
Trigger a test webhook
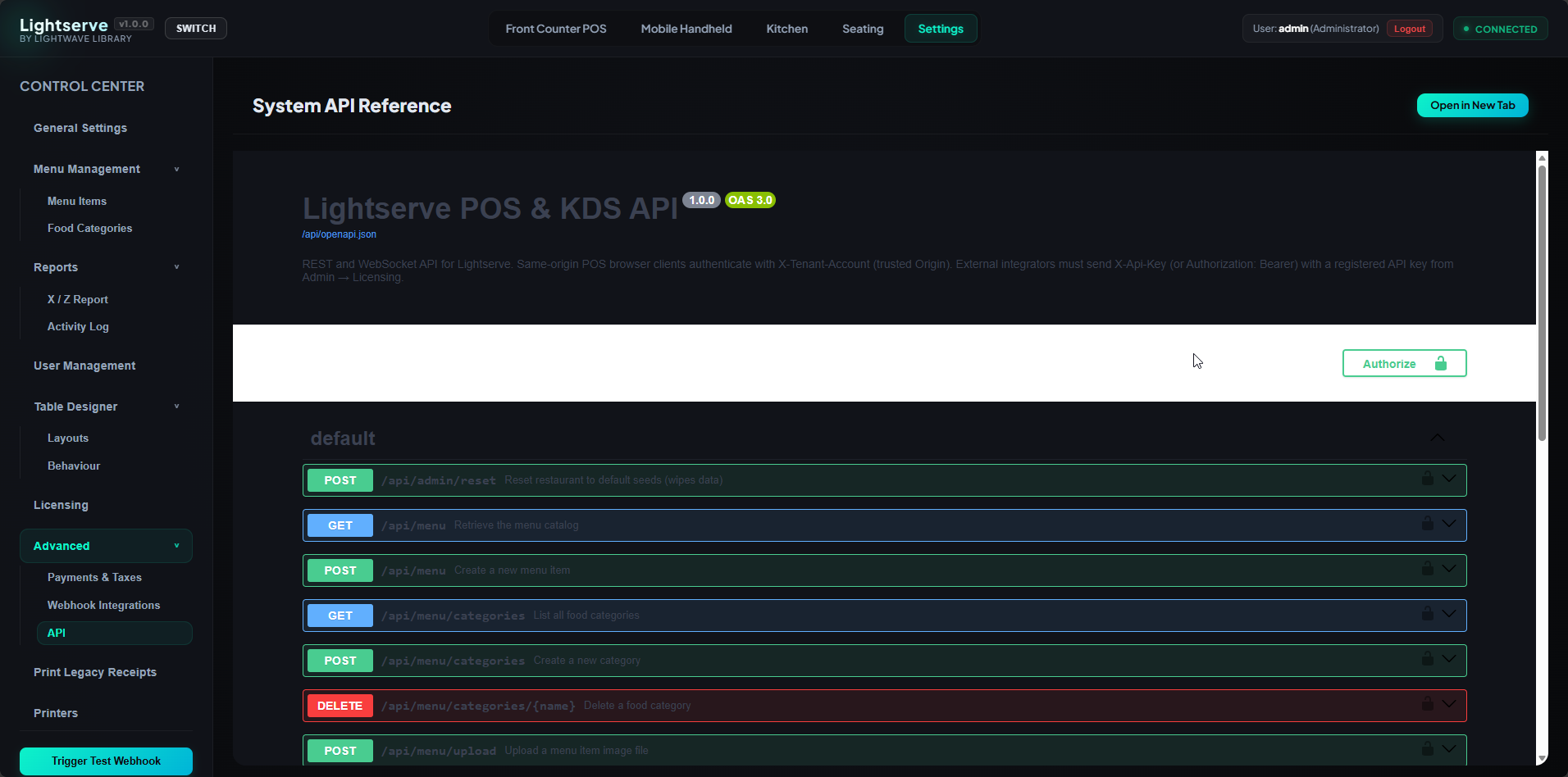click(106, 761)
